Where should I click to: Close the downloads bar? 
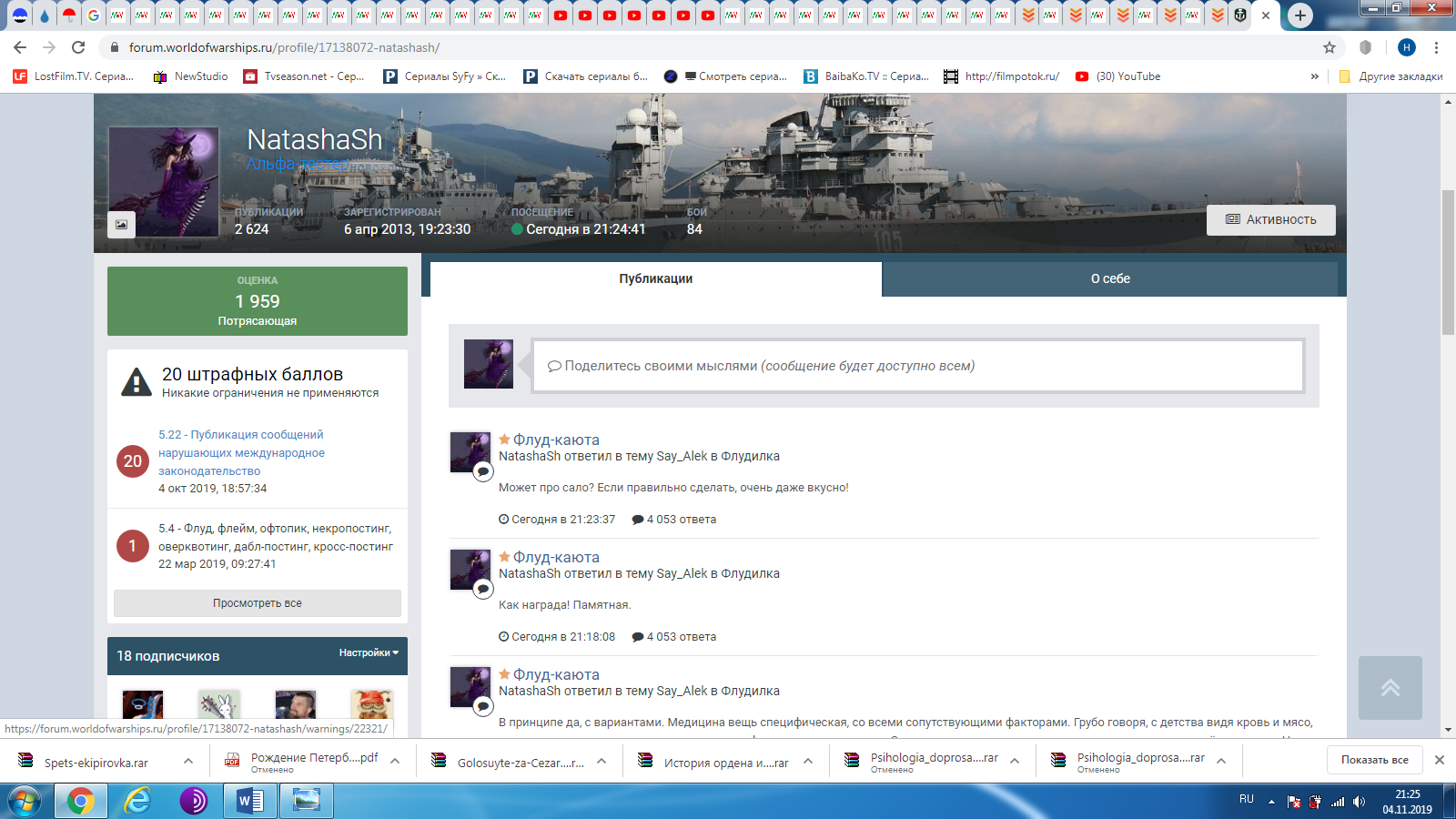pyautogui.click(x=1439, y=760)
